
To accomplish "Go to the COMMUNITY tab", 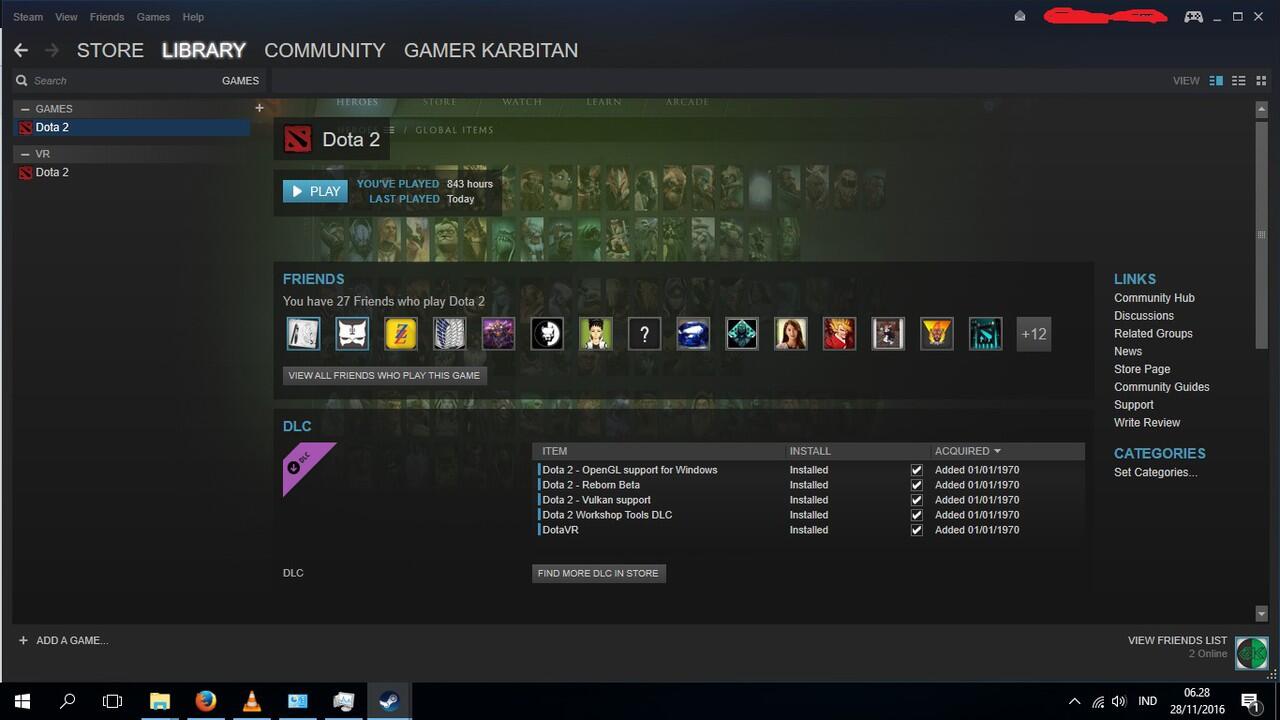I will coord(324,50).
